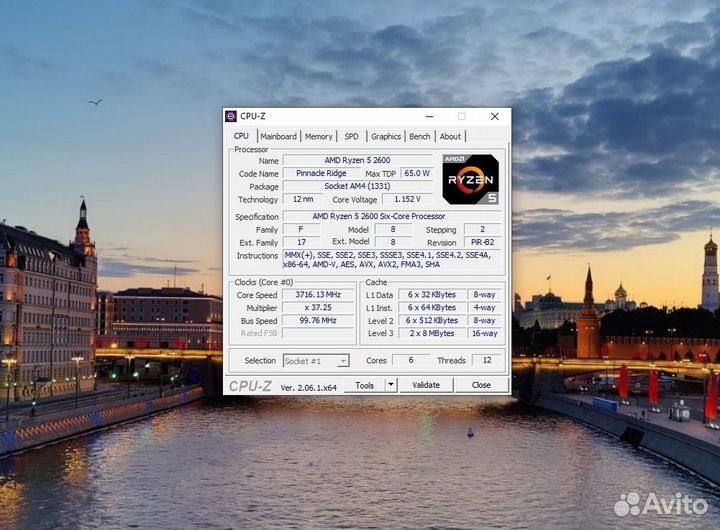This screenshot has width=720, height=530.
Task: Click the Core Voltage value 1.152 V
Action: click(407, 199)
